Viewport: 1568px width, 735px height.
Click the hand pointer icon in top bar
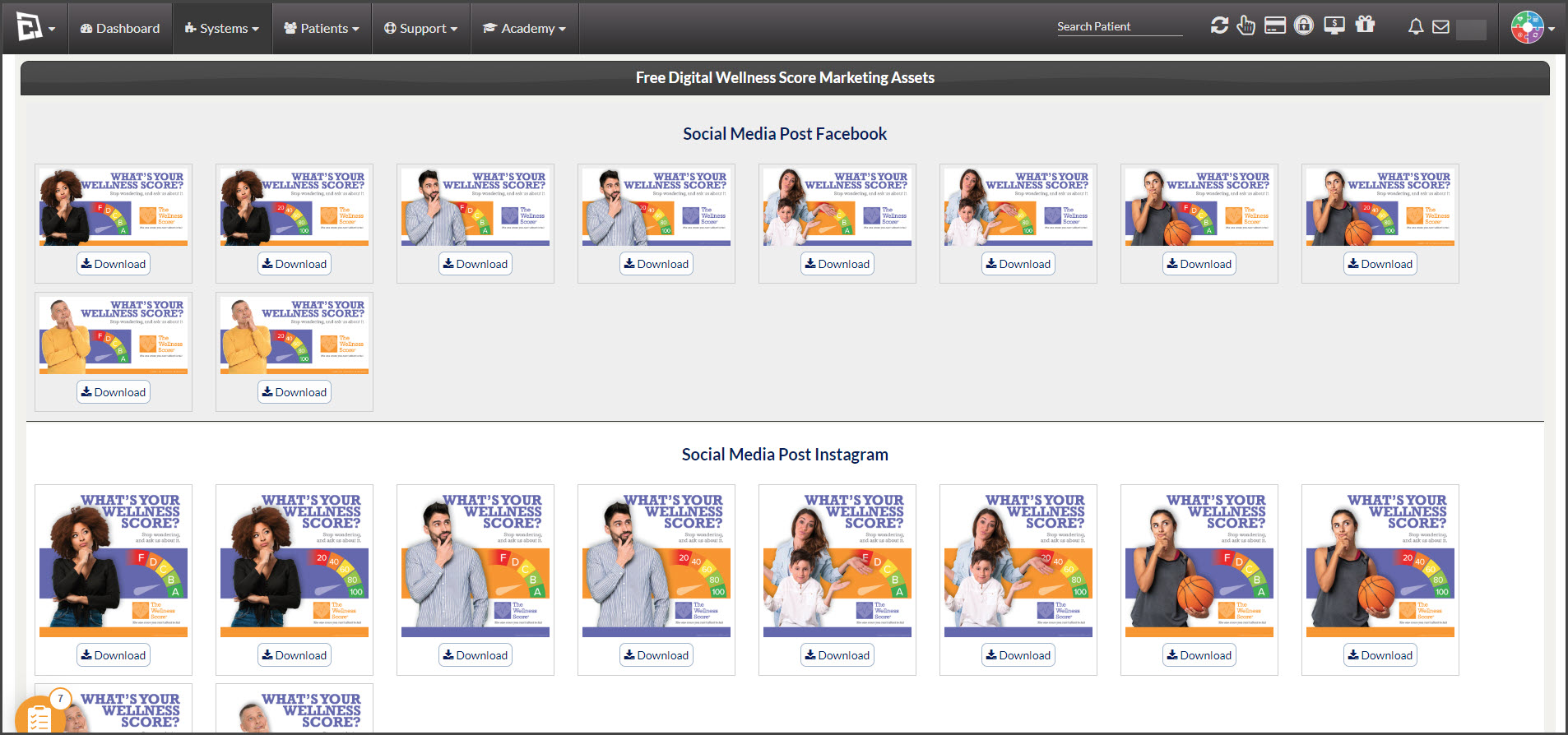pyautogui.click(x=1246, y=25)
